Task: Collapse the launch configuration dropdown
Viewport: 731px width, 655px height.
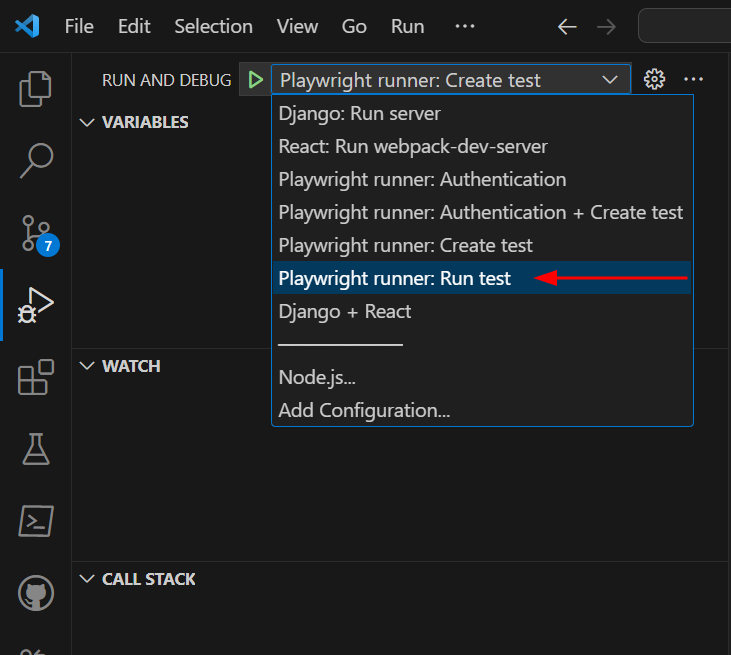Action: 451,80
